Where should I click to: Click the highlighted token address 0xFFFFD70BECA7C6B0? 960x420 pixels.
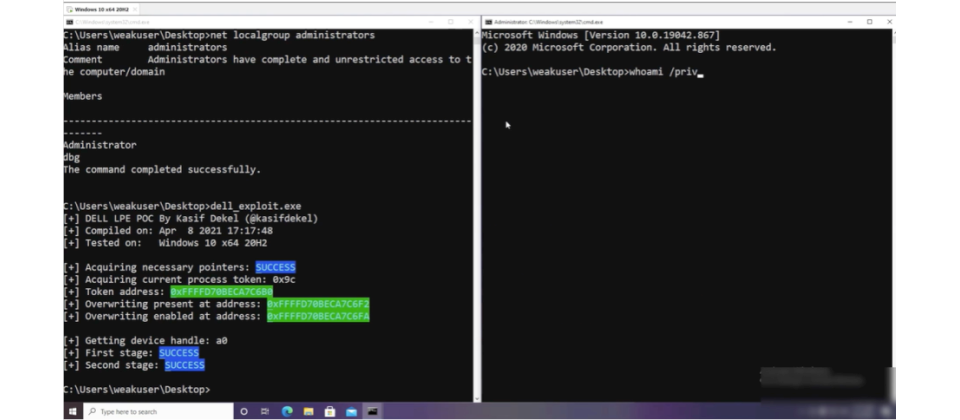coord(222,292)
